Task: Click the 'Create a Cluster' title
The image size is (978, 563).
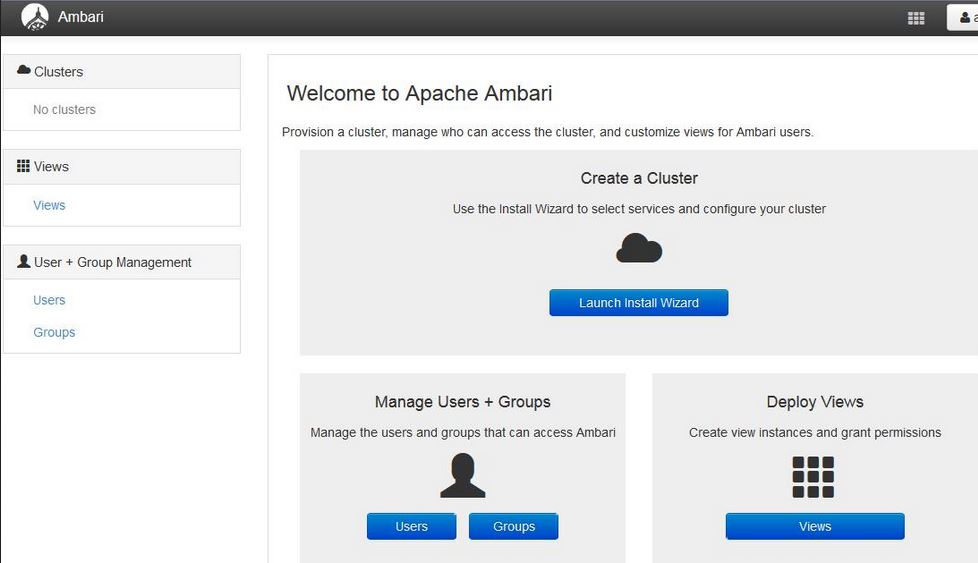Action: 639,178
